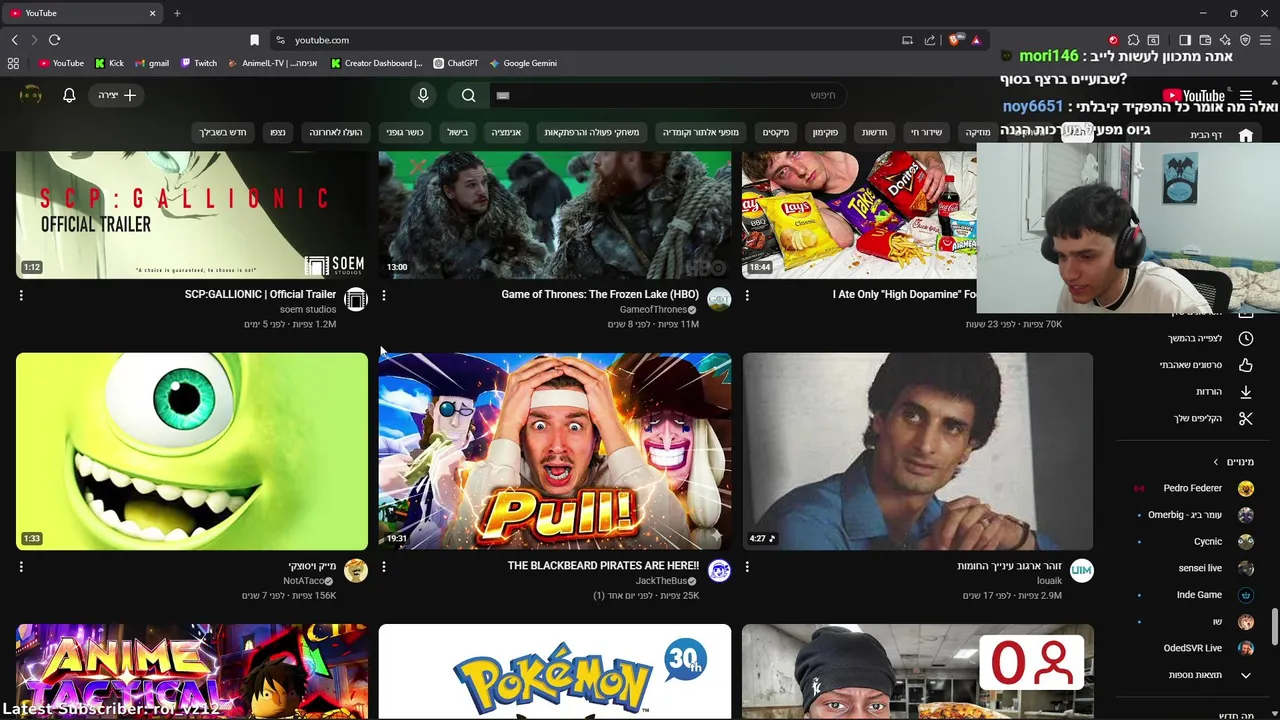Open the Leo AI sparkle icon
The width and height of the screenshot is (1280, 720).
pyautogui.click(x=1225, y=40)
